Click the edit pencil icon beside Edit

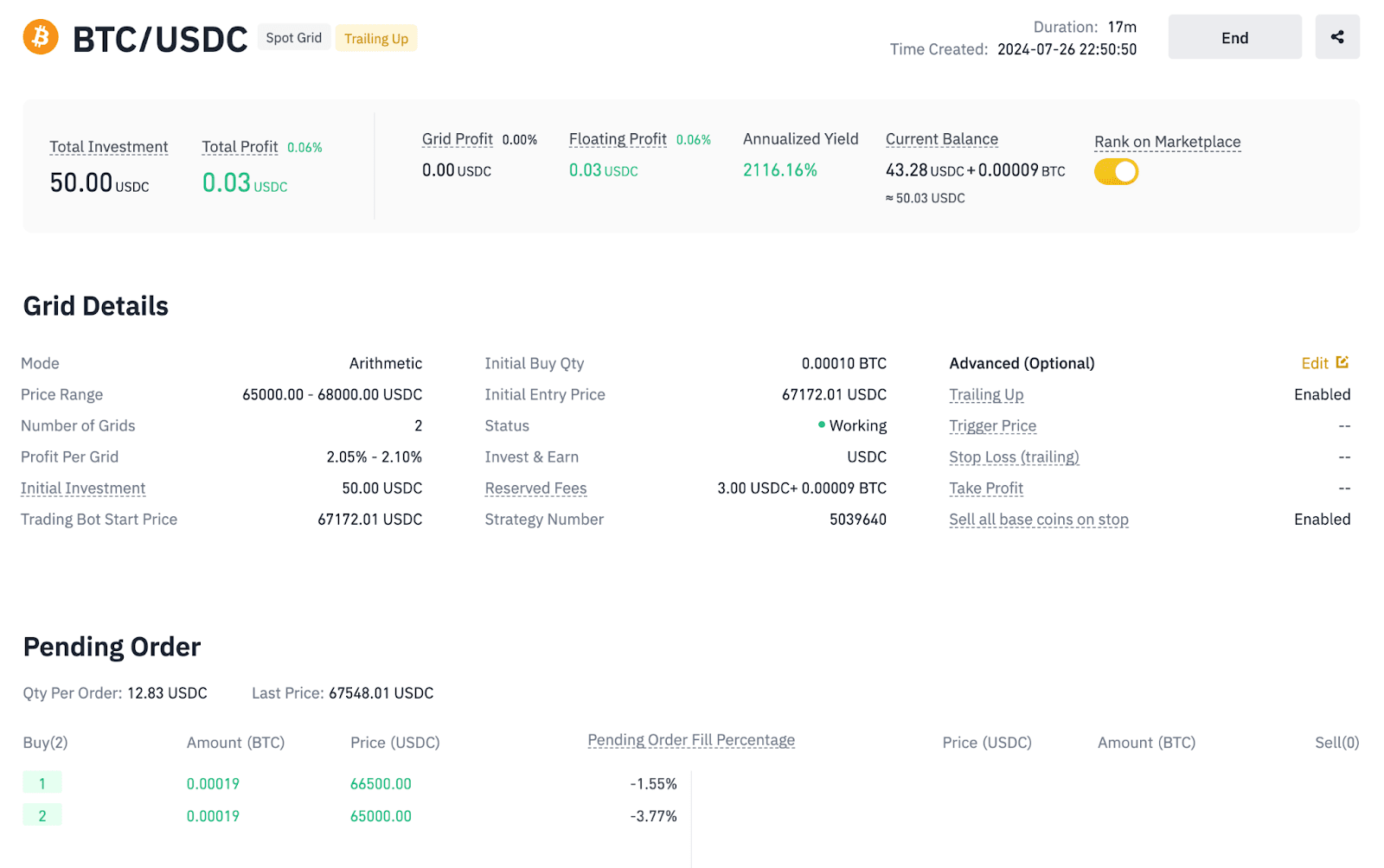pos(1342,362)
